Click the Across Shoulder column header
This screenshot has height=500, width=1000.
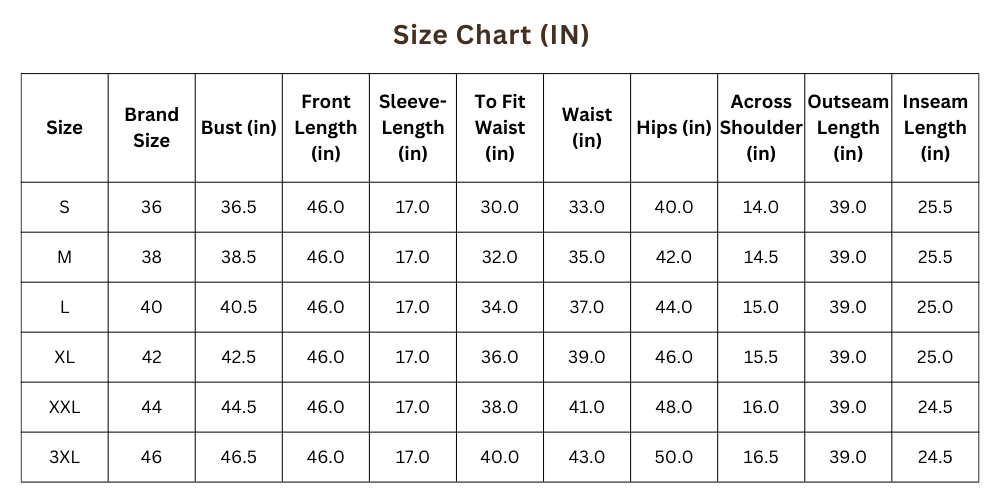click(761, 128)
